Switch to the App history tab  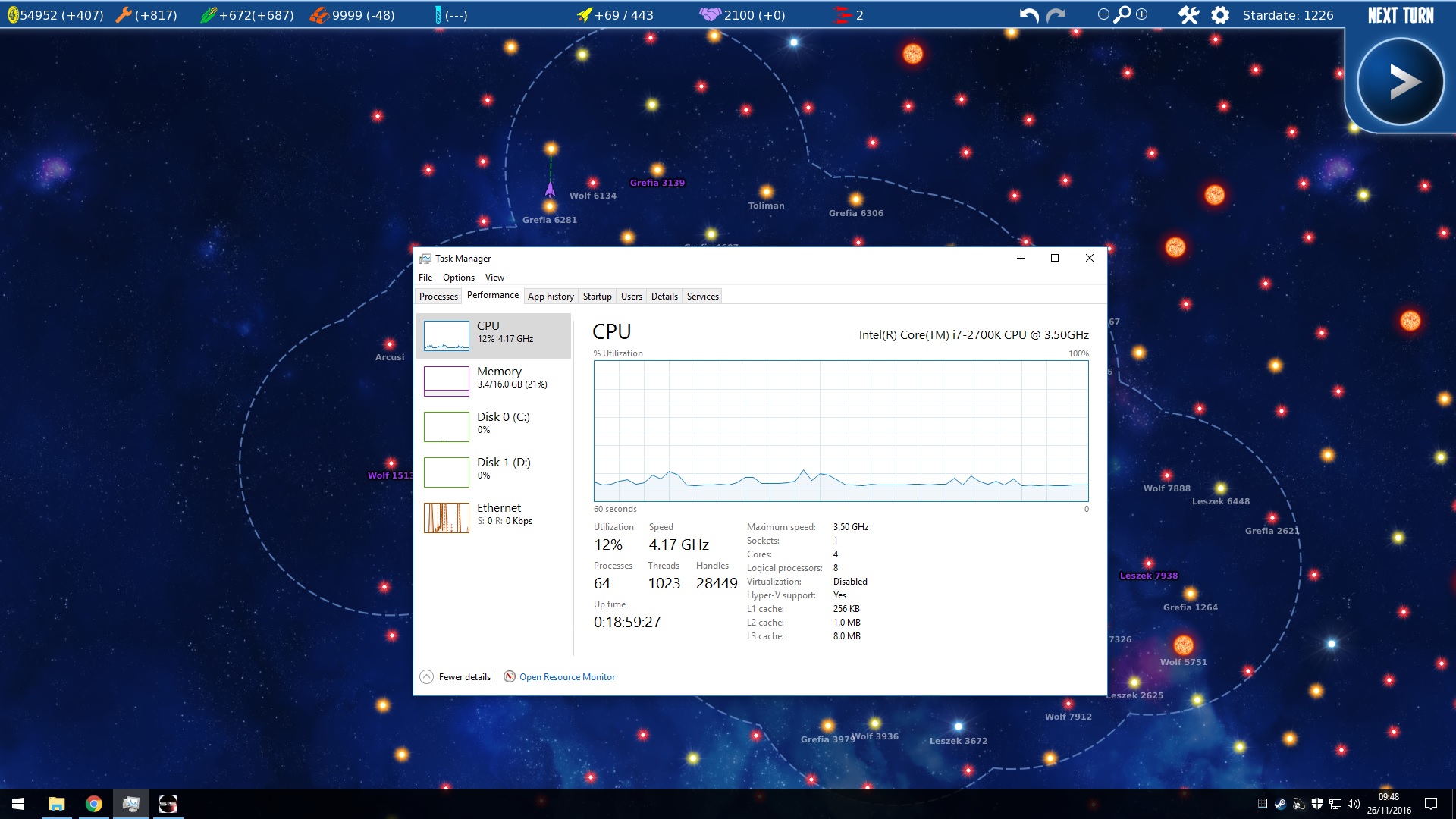[551, 297]
